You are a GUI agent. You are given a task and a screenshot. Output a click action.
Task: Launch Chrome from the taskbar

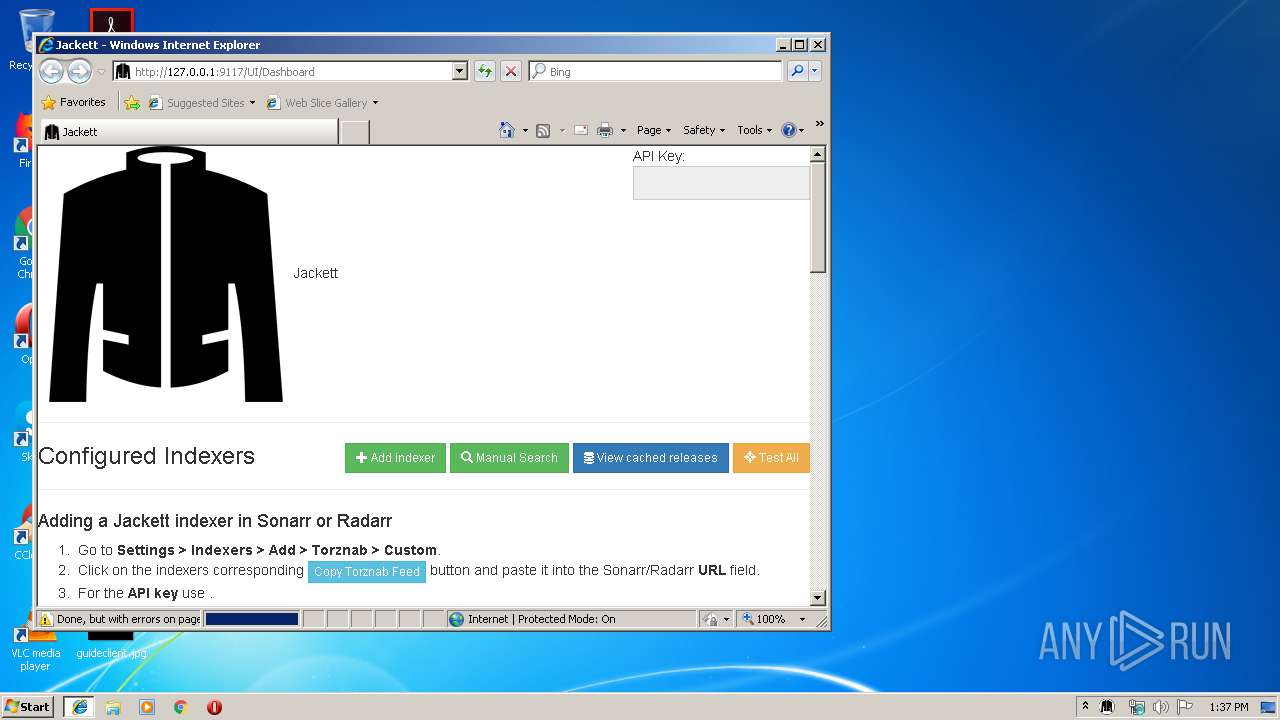[x=181, y=707]
